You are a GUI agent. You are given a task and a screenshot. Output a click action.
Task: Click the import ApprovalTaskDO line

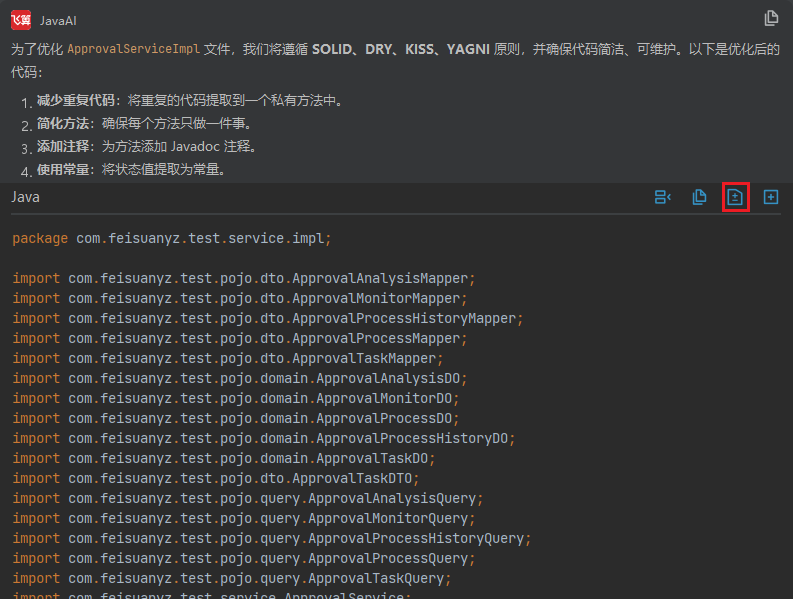coord(224,458)
